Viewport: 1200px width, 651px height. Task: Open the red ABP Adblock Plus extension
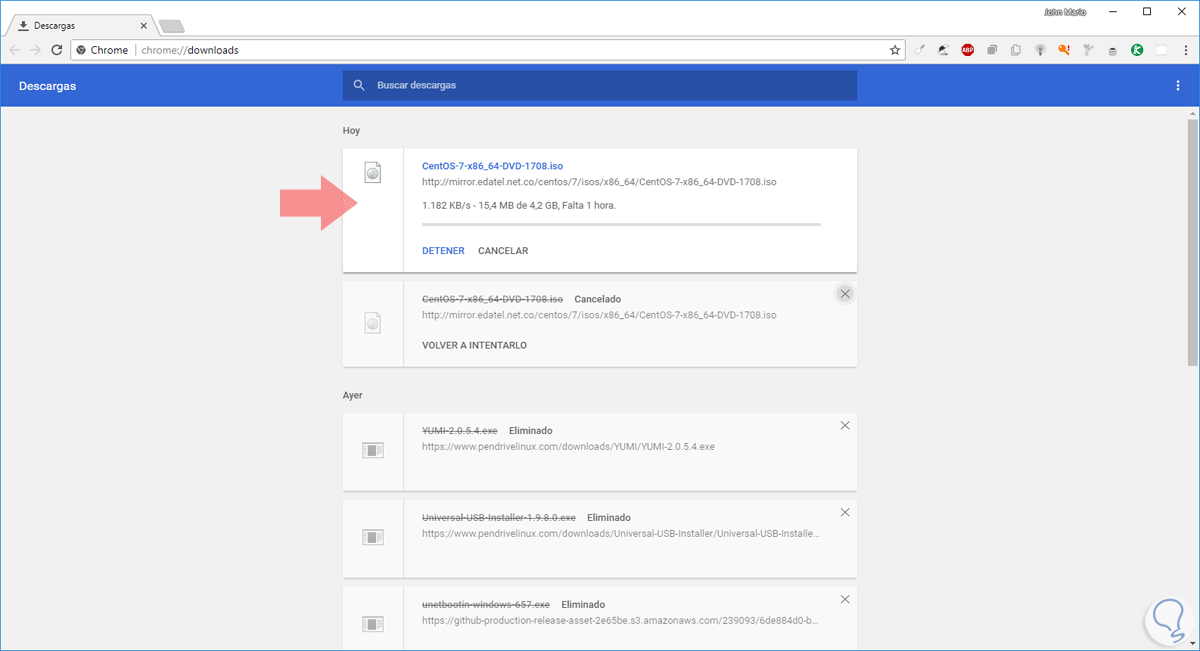tap(968, 49)
